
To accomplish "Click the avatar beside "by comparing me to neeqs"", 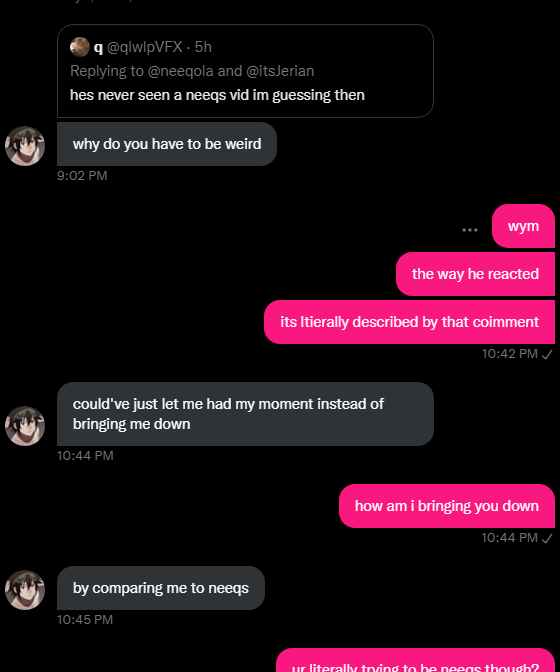I will (x=25, y=590).
